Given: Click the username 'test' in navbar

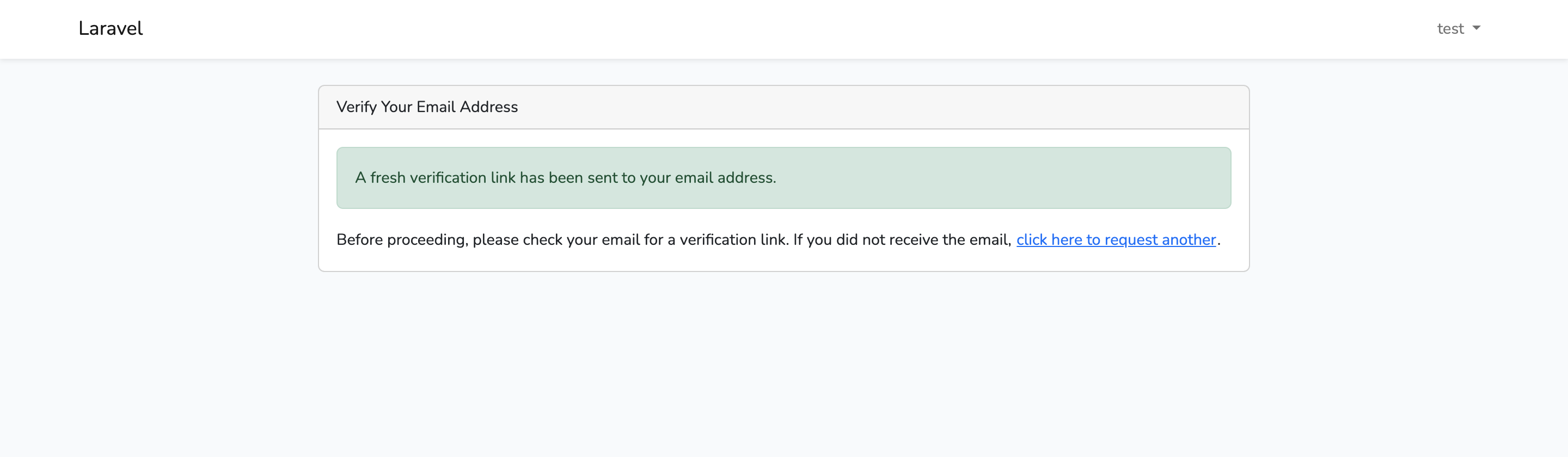Looking at the screenshot, I should 1450,29.
